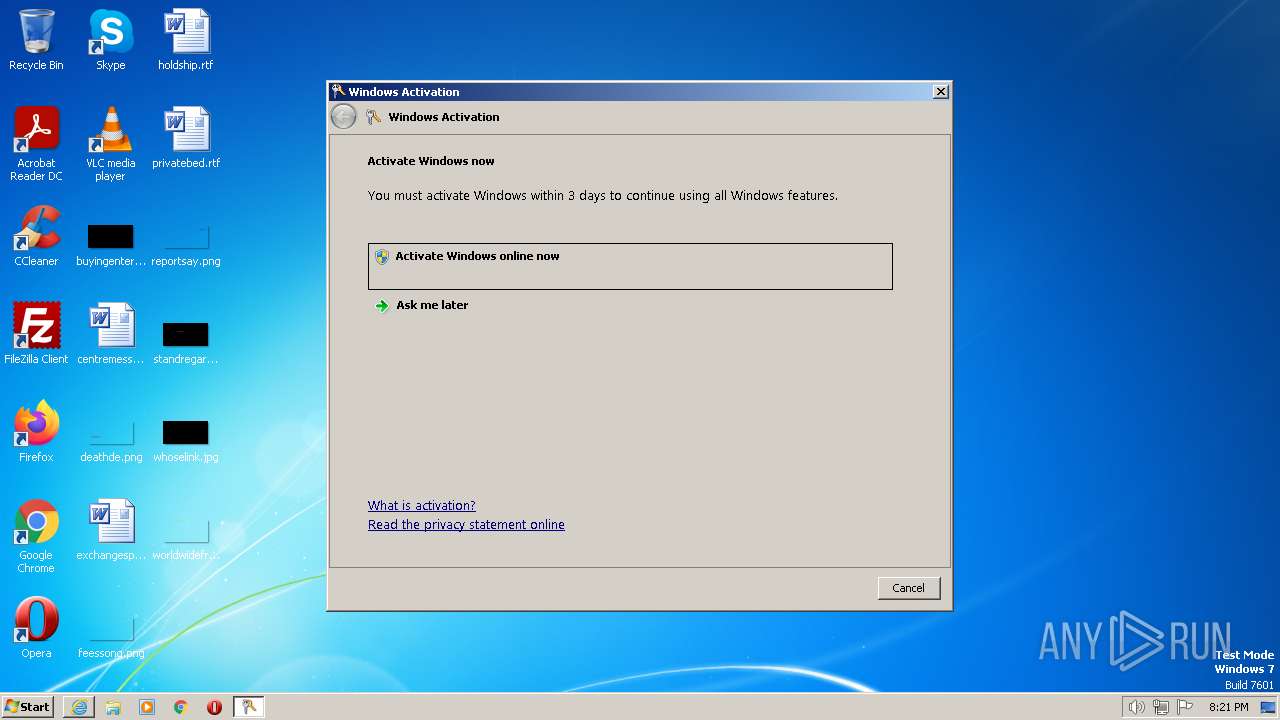Choose Activate Windows online now

630,266
